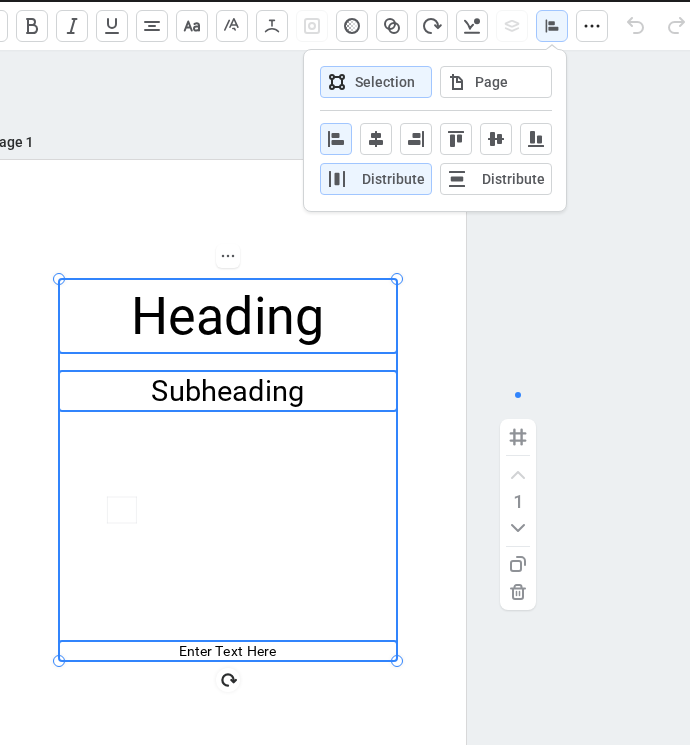Duplicate the current page

tap(518, 564)
